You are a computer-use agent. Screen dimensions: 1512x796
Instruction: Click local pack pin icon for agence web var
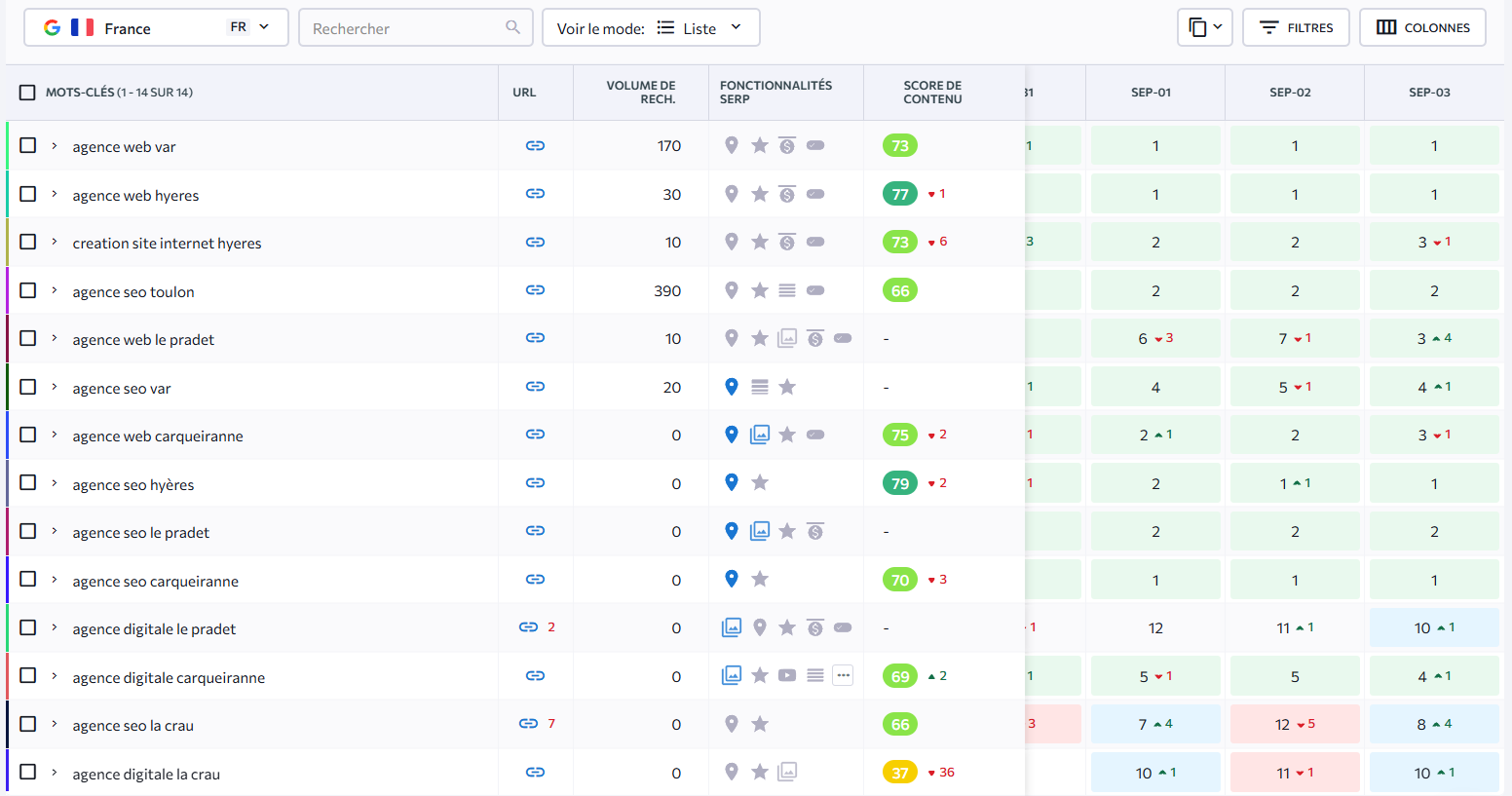[732, 145]
